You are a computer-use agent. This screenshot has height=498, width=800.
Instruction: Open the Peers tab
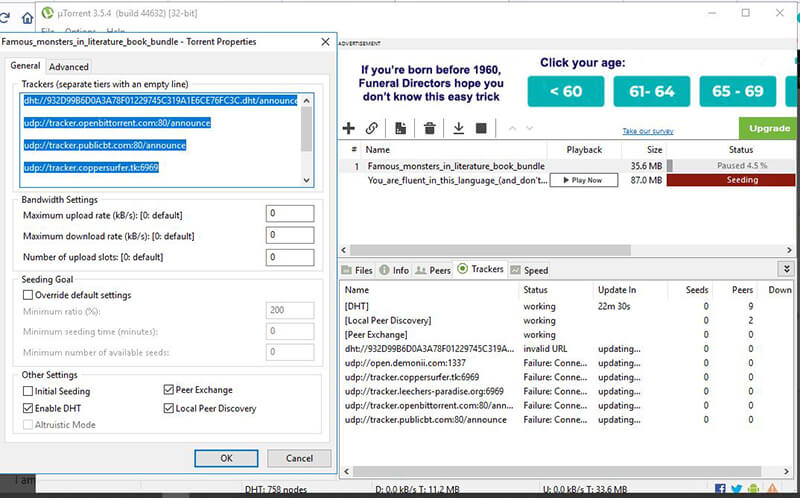(433, 270)
